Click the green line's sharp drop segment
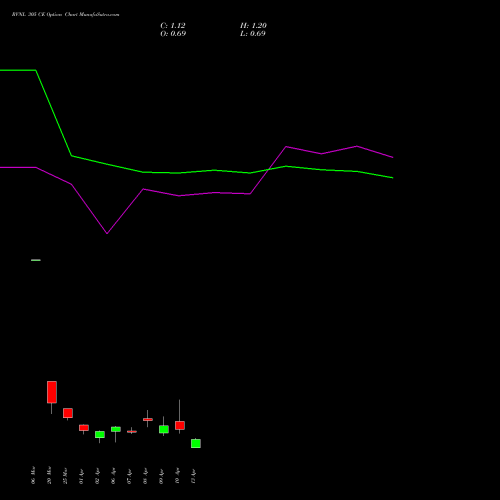This screenshot has height=500, width=500. tap(54, 113)
